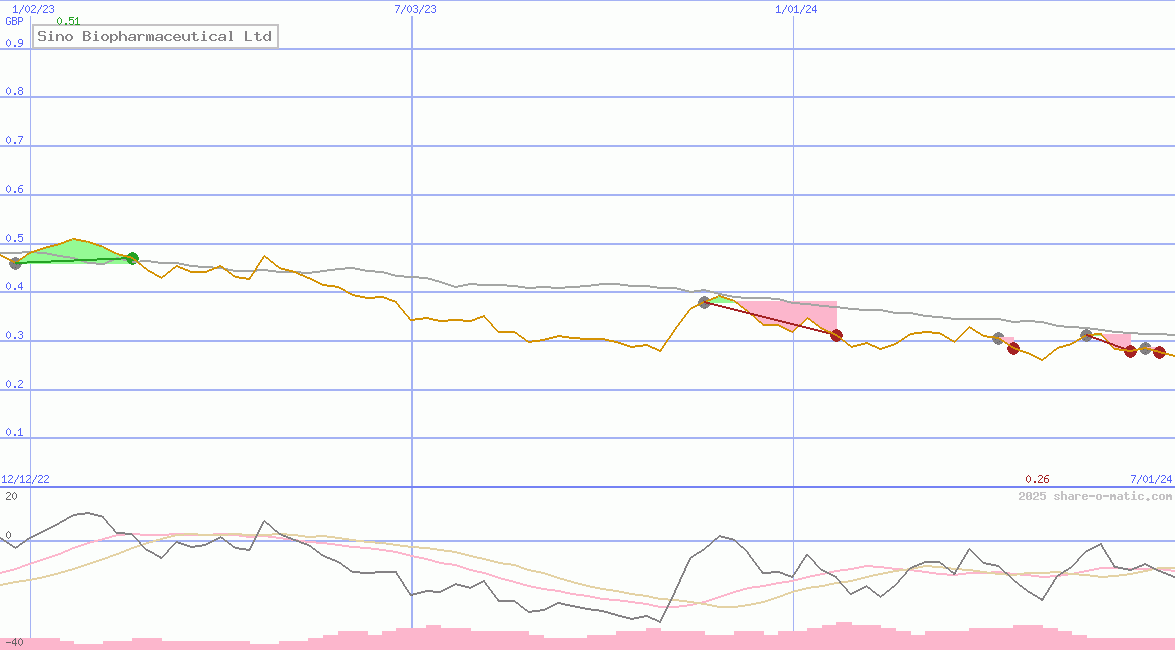
Task: Select the first red sell marker after pink zone
Action: [836, 335]
